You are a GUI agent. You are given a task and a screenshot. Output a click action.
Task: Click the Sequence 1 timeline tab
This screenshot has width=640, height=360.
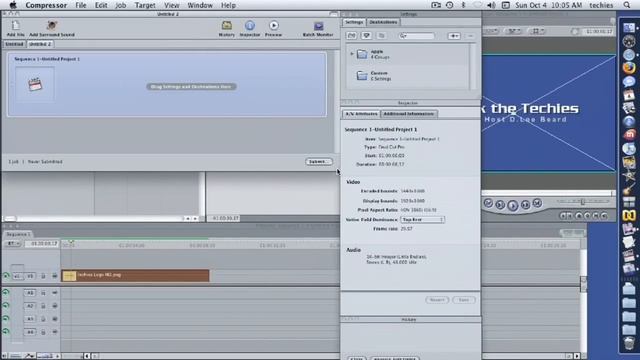coord(18,234)
